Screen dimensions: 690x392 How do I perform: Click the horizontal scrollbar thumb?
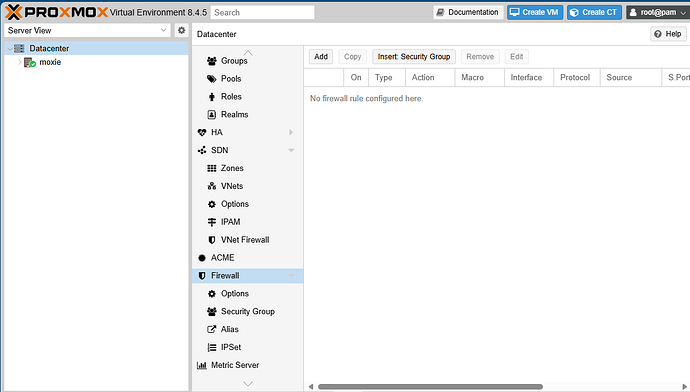point(430,387)
